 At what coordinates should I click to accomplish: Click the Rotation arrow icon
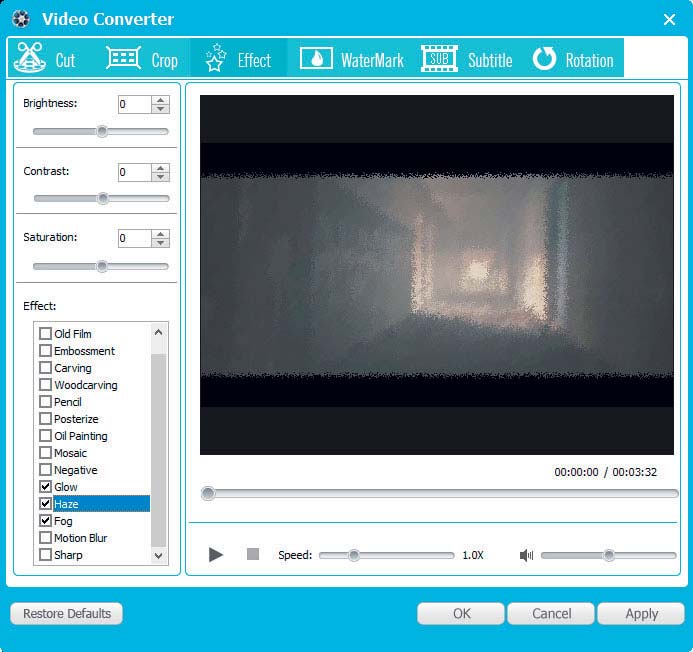tap(544, 58)
